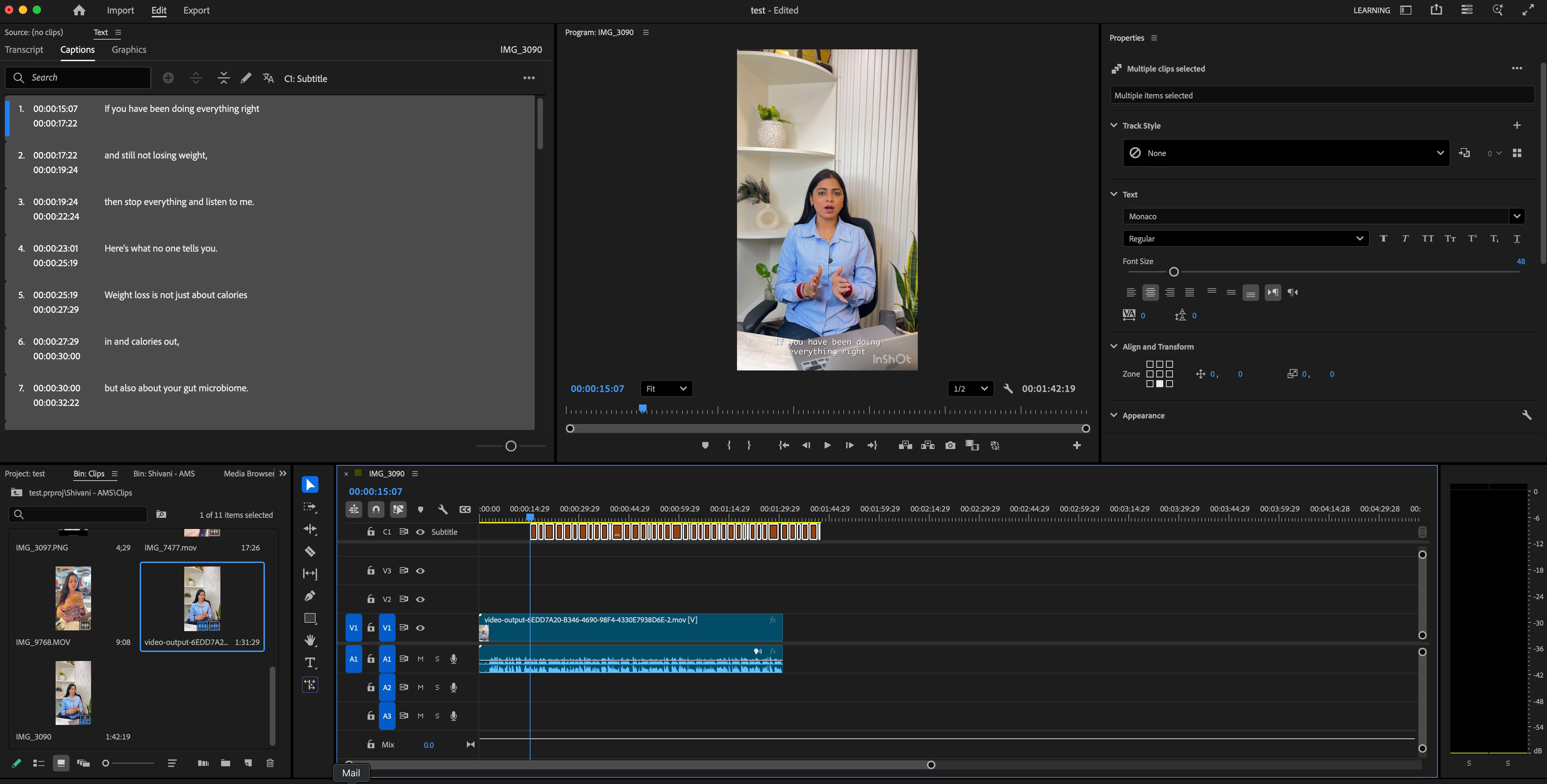The image size is (1547, 784).
Task: Click the Translate captions icon
Action: (268, 78)
